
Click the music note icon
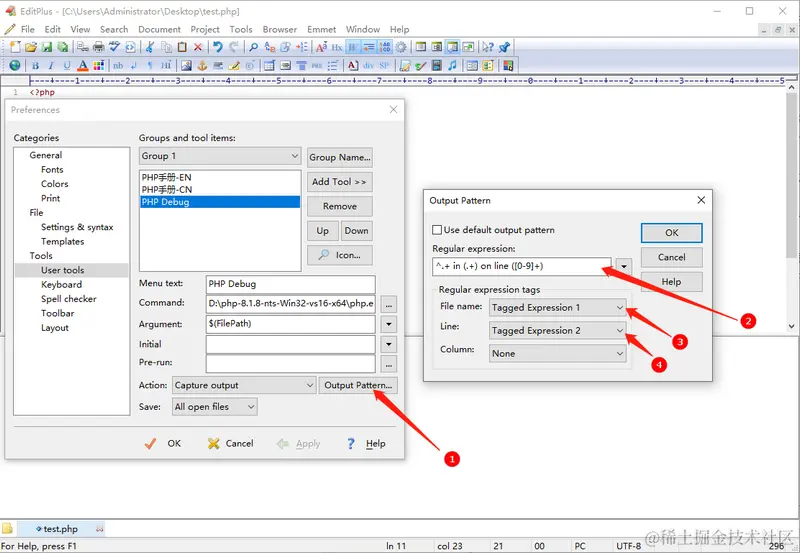point(452,65)
